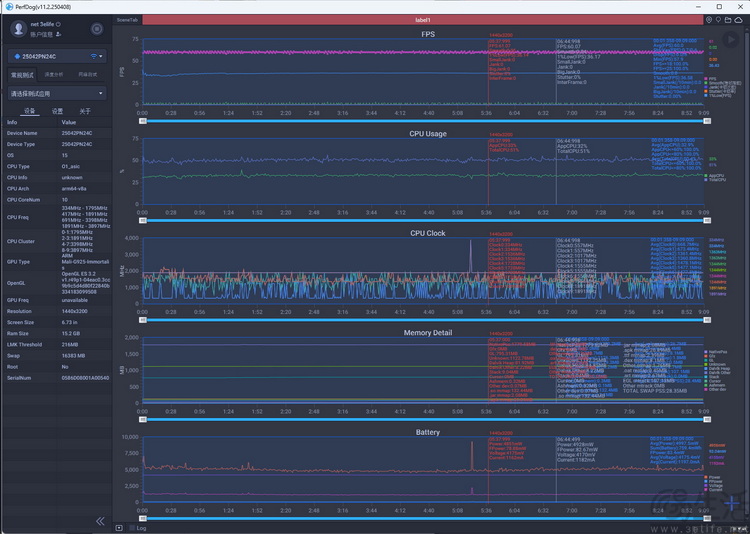Image resolution: width=750 pixels, height=534 pixels.
Task: Open account info icon beside 账户信息
Action: coord(58,34)
